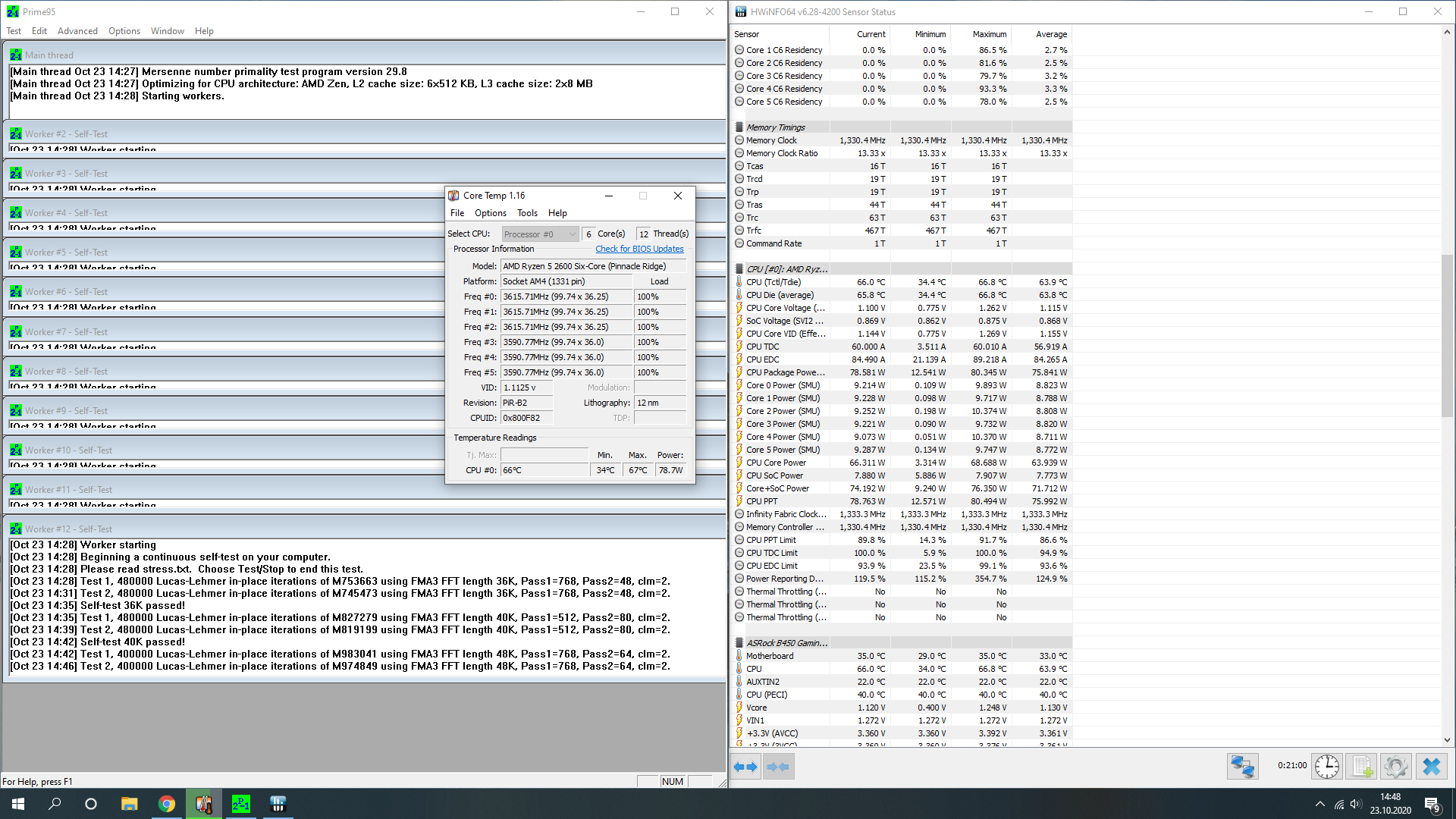Viewport: 1456px width, 819px height.
Task: Click HWiNFO expand columns arrows button
Action: tap(745, 767)
